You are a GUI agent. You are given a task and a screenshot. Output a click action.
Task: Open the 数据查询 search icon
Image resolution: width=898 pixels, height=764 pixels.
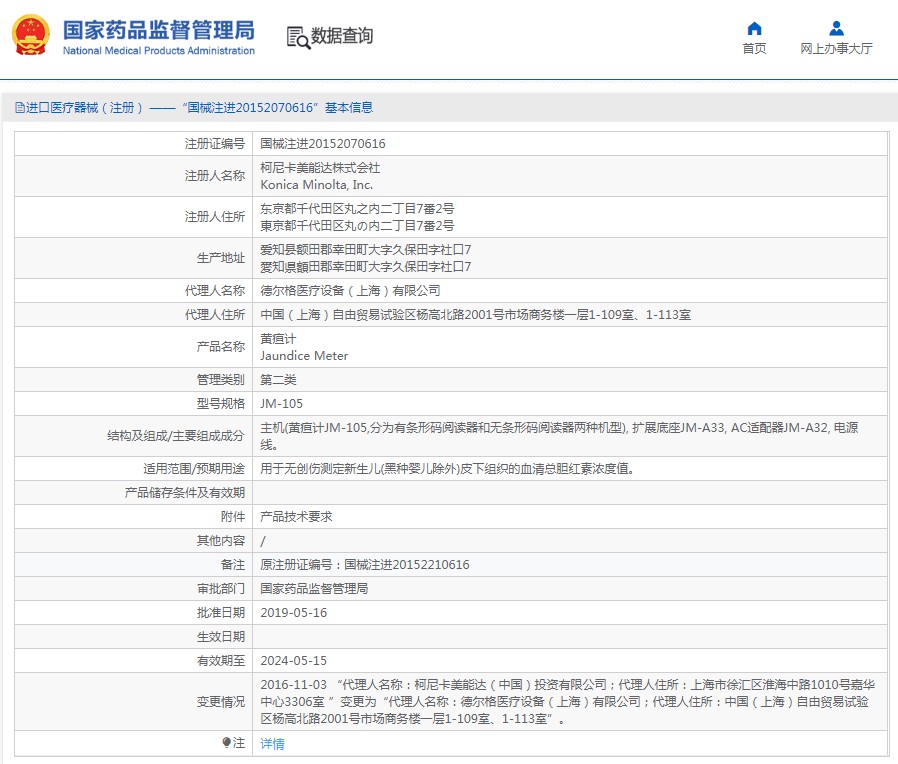pos(298,38)
